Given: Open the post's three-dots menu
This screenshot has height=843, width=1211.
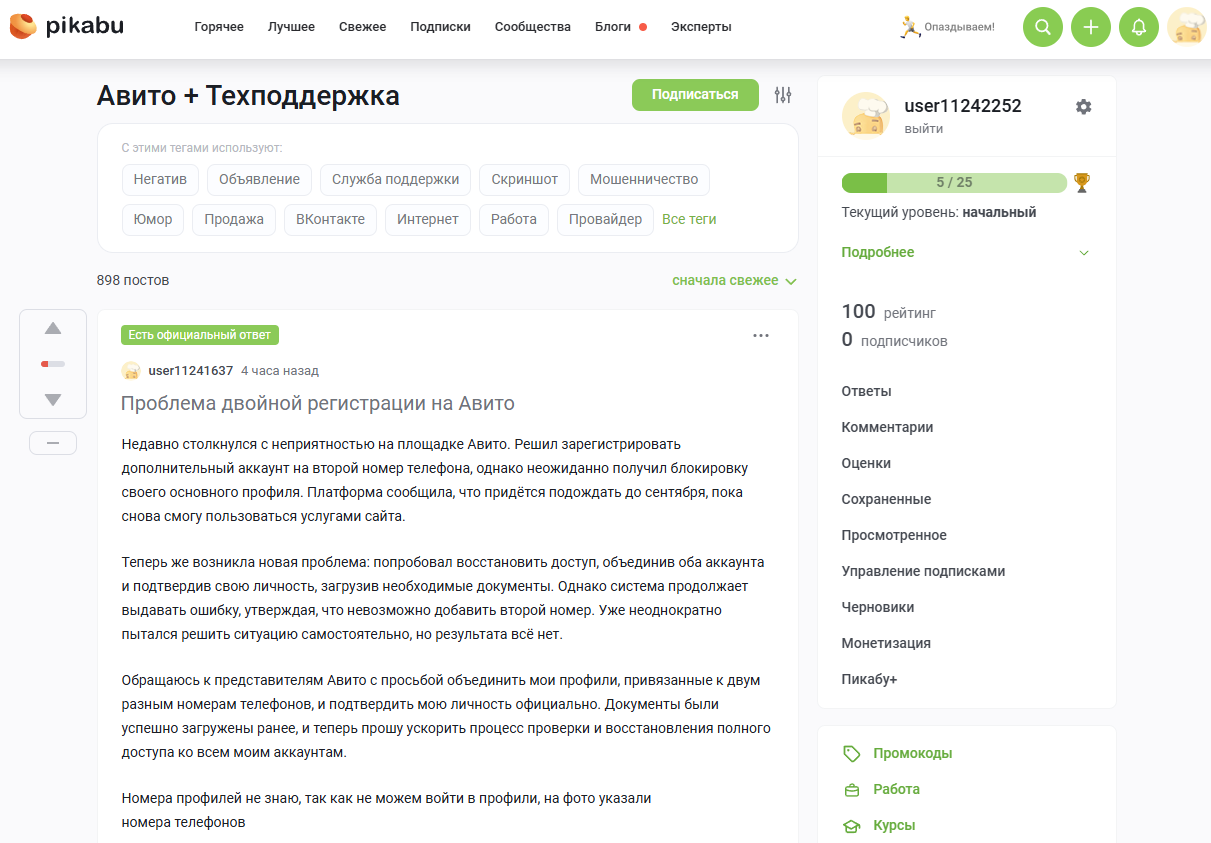Looking at the screenshot, I should pos(761,336).
